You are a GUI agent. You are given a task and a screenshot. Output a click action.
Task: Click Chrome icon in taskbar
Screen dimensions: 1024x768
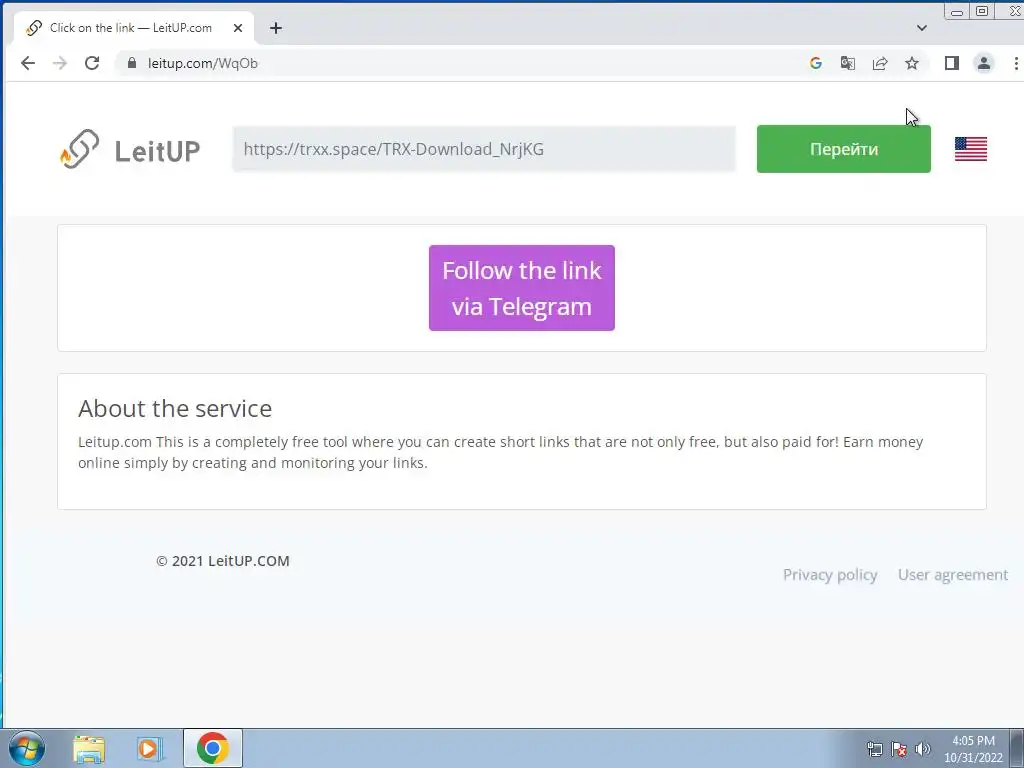tap(212, 748)
